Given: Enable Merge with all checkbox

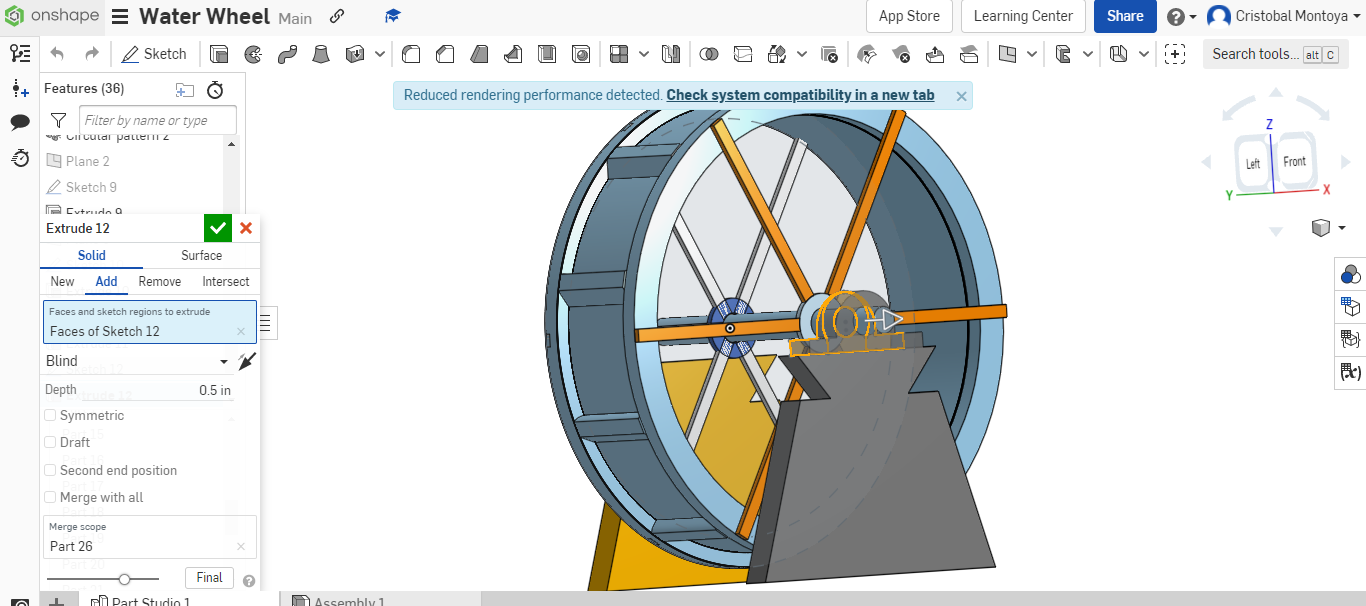Looking at the screenshot, I should (50, 497).
